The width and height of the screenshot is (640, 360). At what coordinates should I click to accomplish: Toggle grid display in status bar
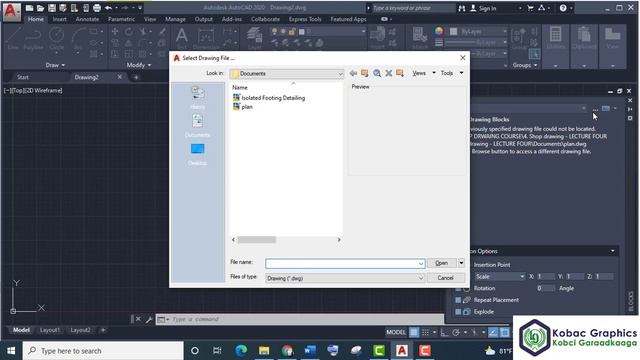pos(414,332)
